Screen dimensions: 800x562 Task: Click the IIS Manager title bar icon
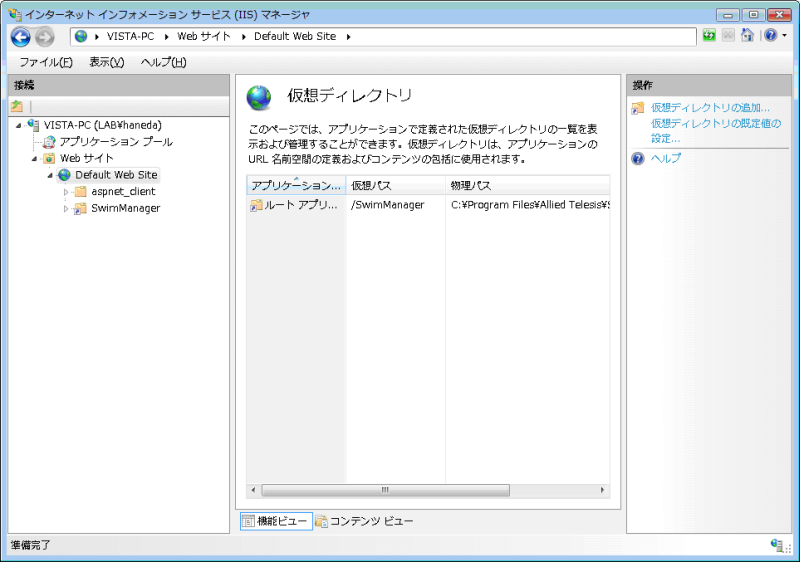[15, 14]
